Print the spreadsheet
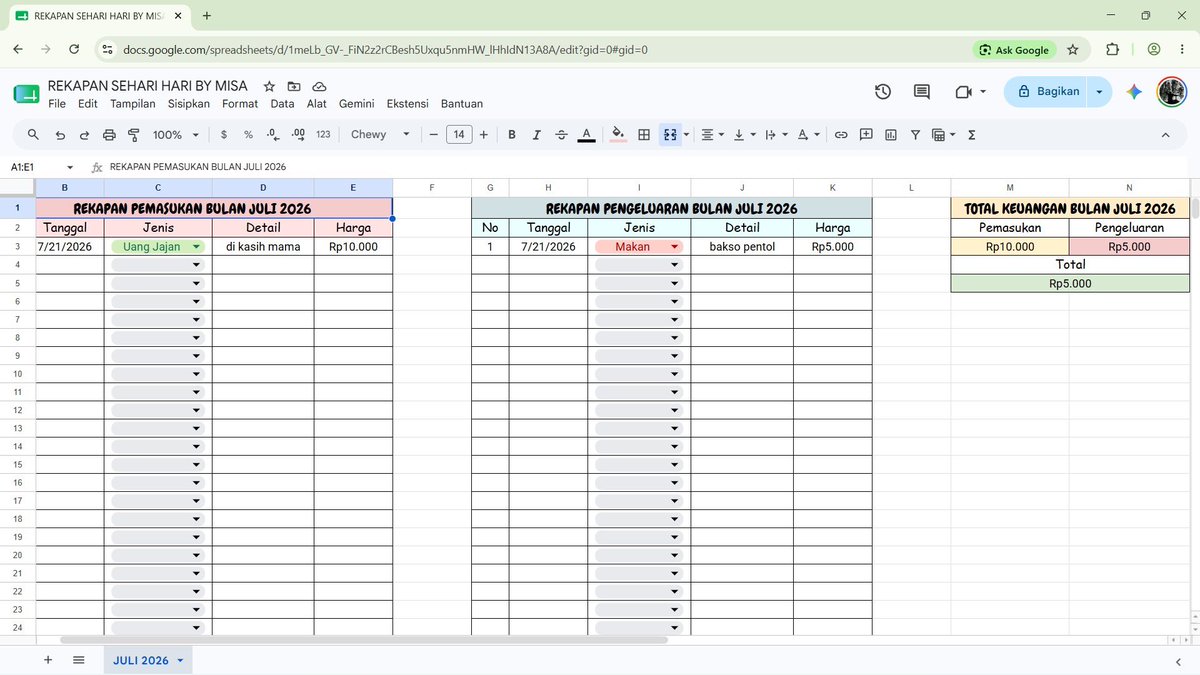This screenshot has width=1200, height=675. coord(109,134)
